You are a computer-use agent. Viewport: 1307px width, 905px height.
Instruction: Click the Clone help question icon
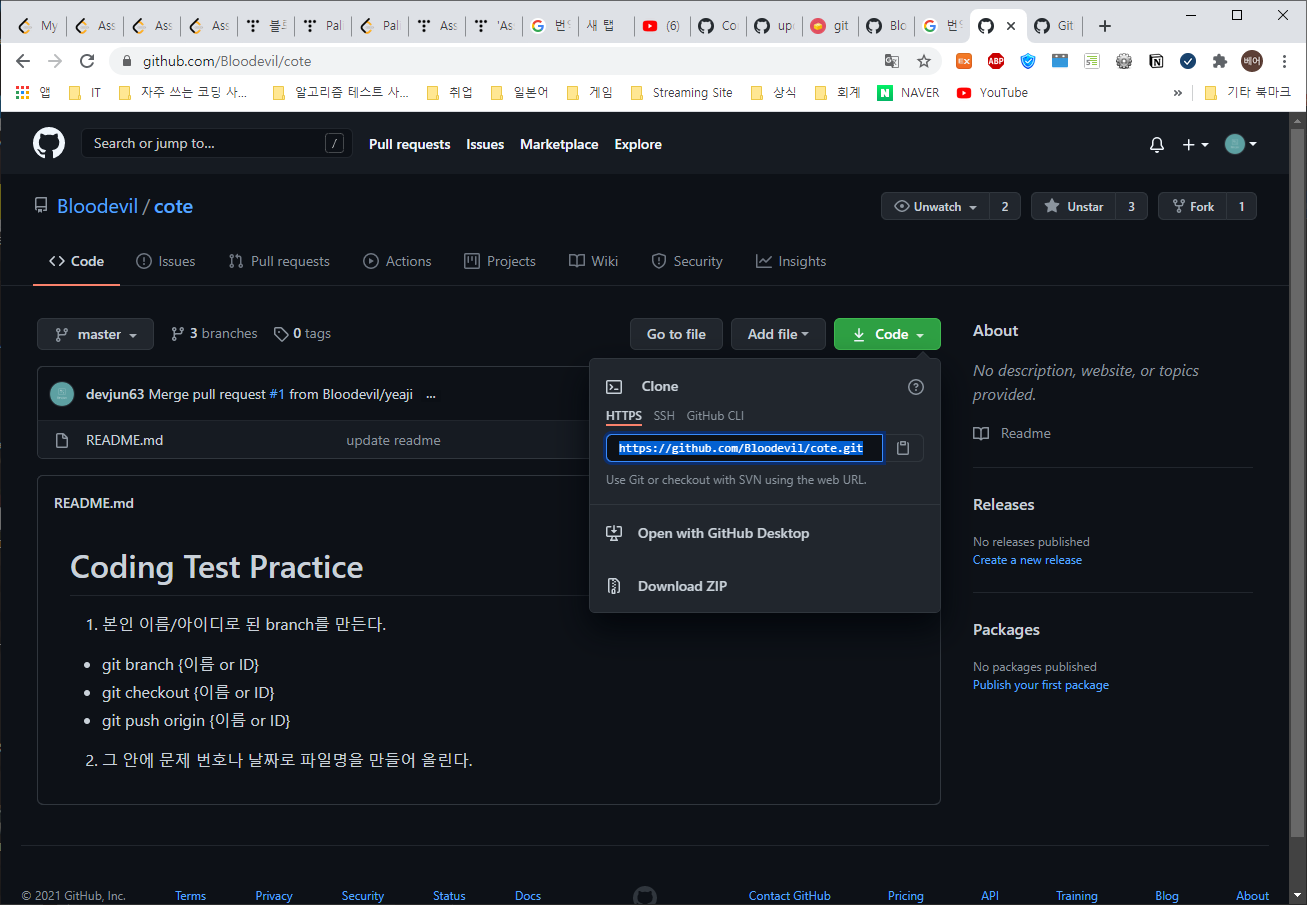click(x=916, y=387)
